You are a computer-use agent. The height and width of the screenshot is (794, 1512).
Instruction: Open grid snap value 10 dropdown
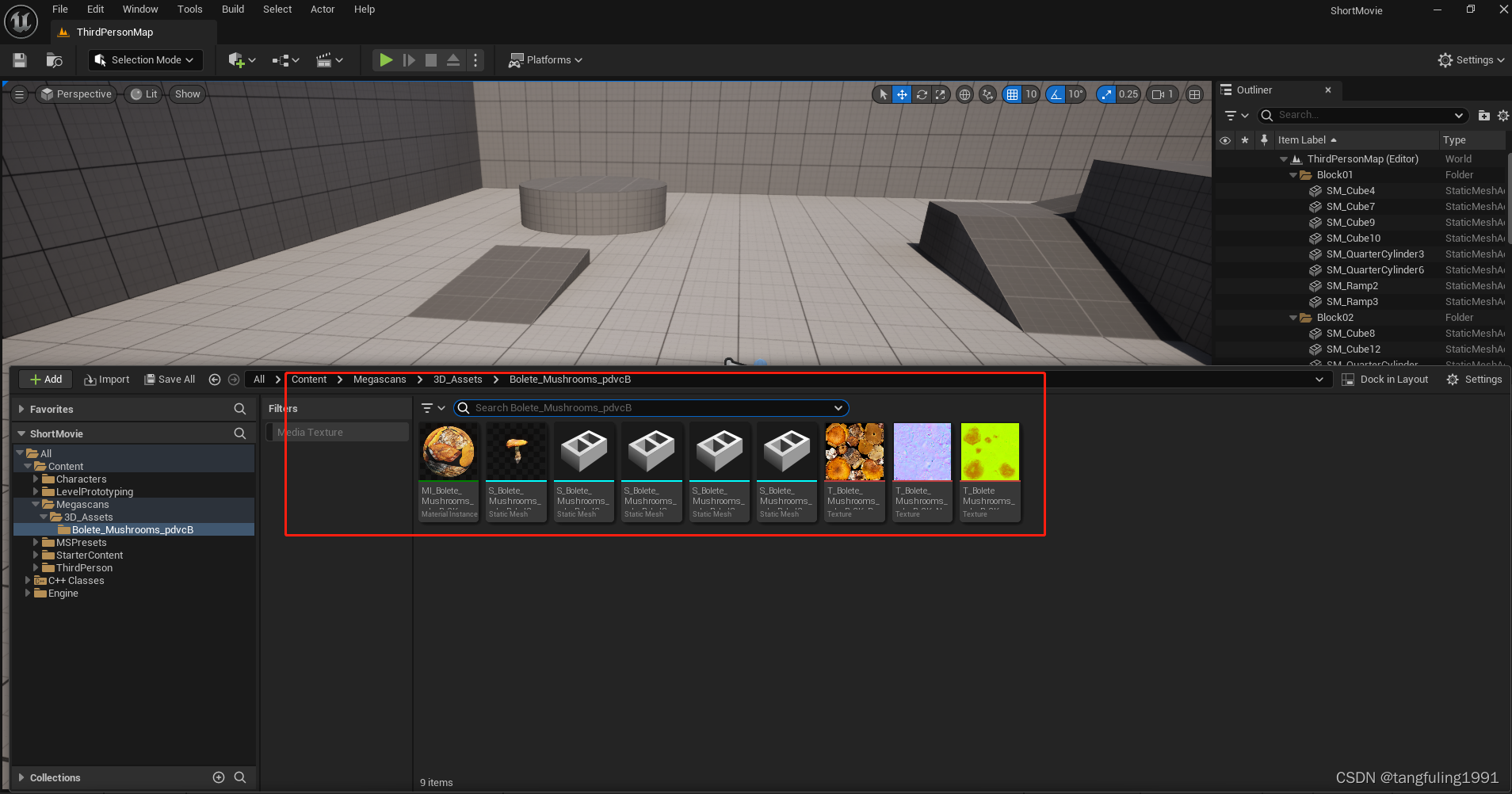[x=1031, y=94]
